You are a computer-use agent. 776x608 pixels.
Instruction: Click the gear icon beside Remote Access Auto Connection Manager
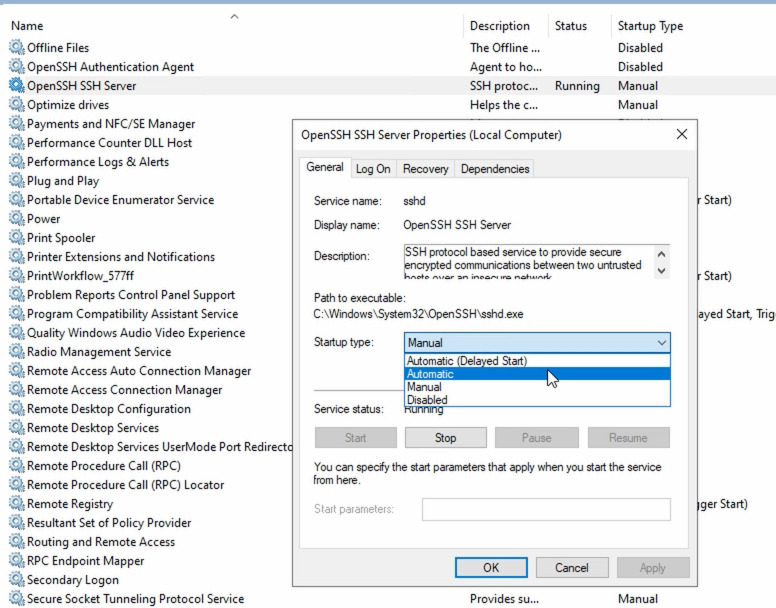click(x=16, y=371)
